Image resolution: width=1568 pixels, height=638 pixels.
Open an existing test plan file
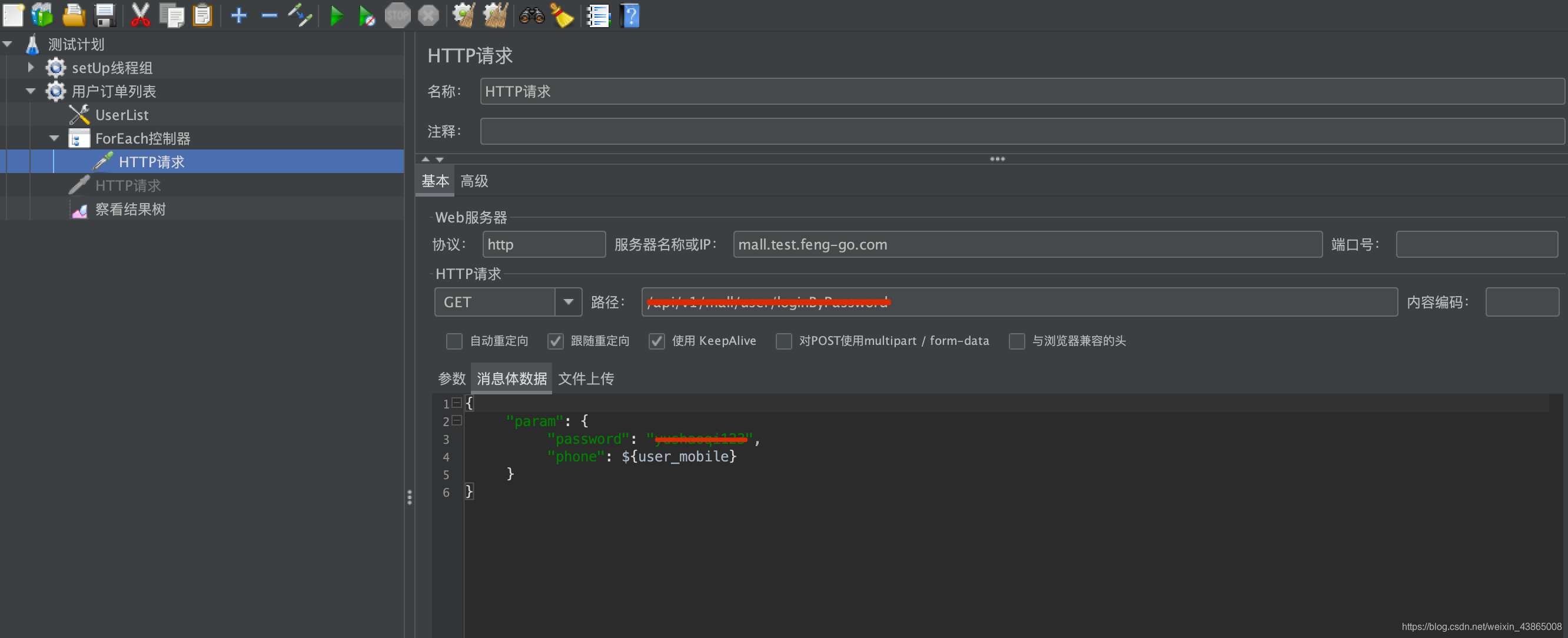(74, 15)
